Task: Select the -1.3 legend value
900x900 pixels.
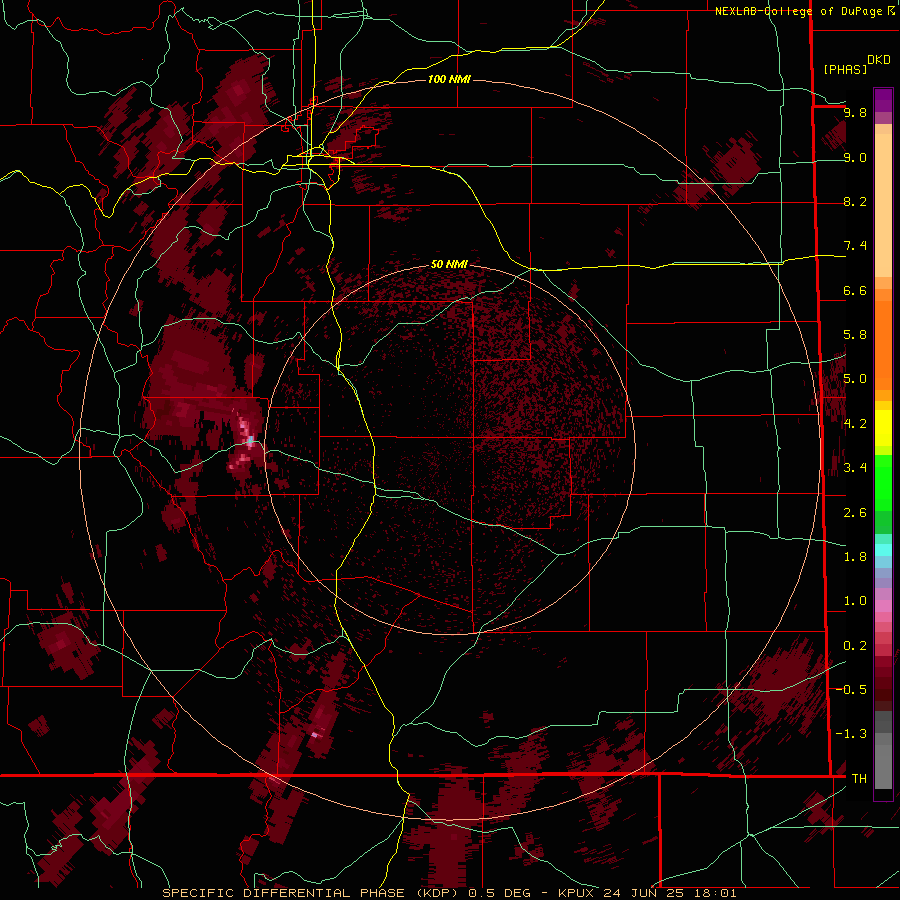Action: coord(852,734)
